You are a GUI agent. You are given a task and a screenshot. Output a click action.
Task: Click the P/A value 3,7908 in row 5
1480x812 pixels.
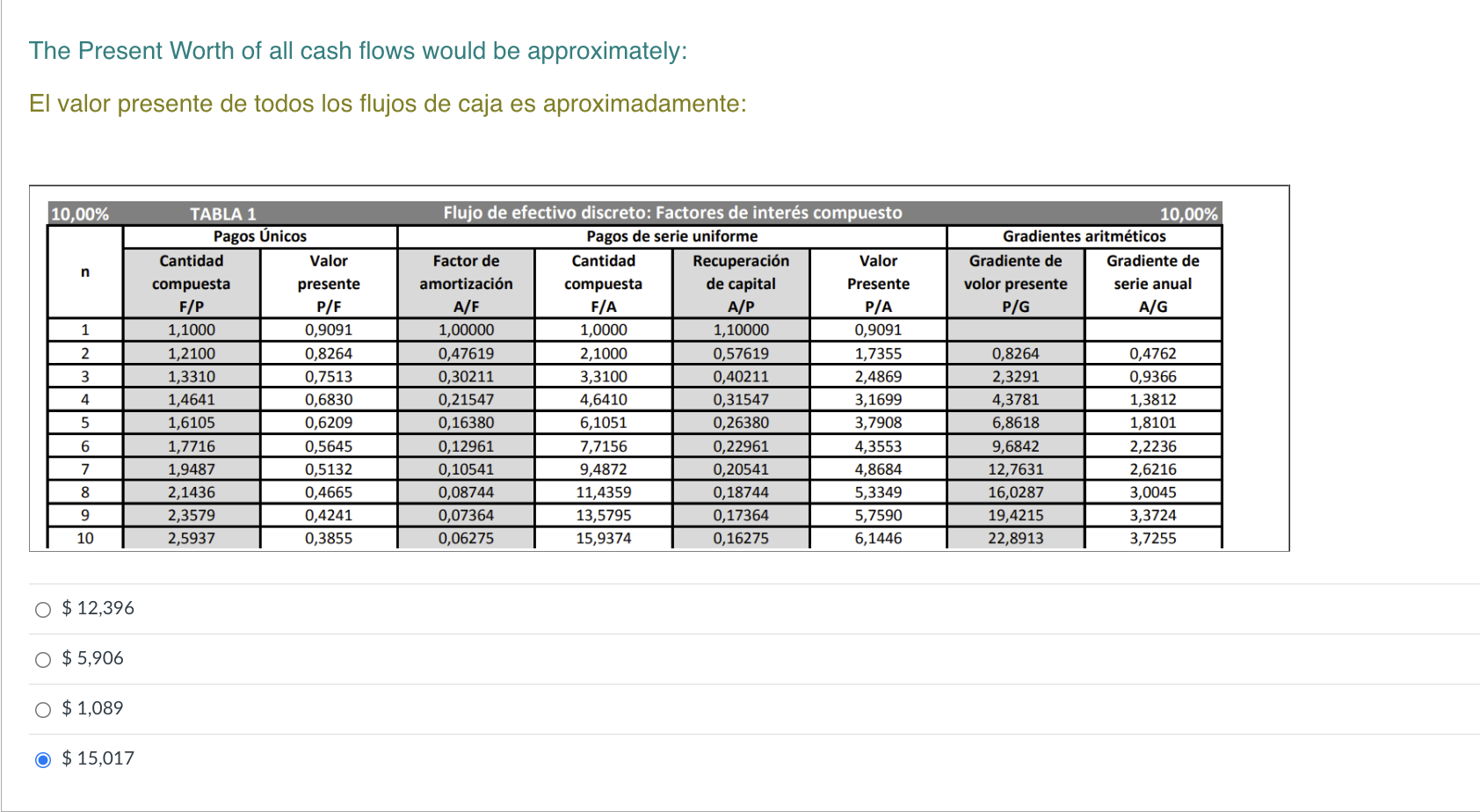click(x=878, y=423)
